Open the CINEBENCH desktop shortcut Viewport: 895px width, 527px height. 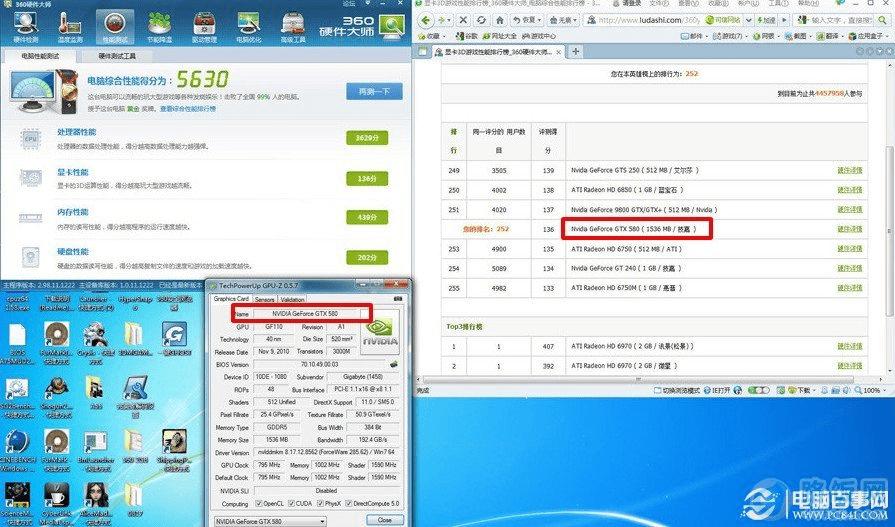(x=17, y=450)
